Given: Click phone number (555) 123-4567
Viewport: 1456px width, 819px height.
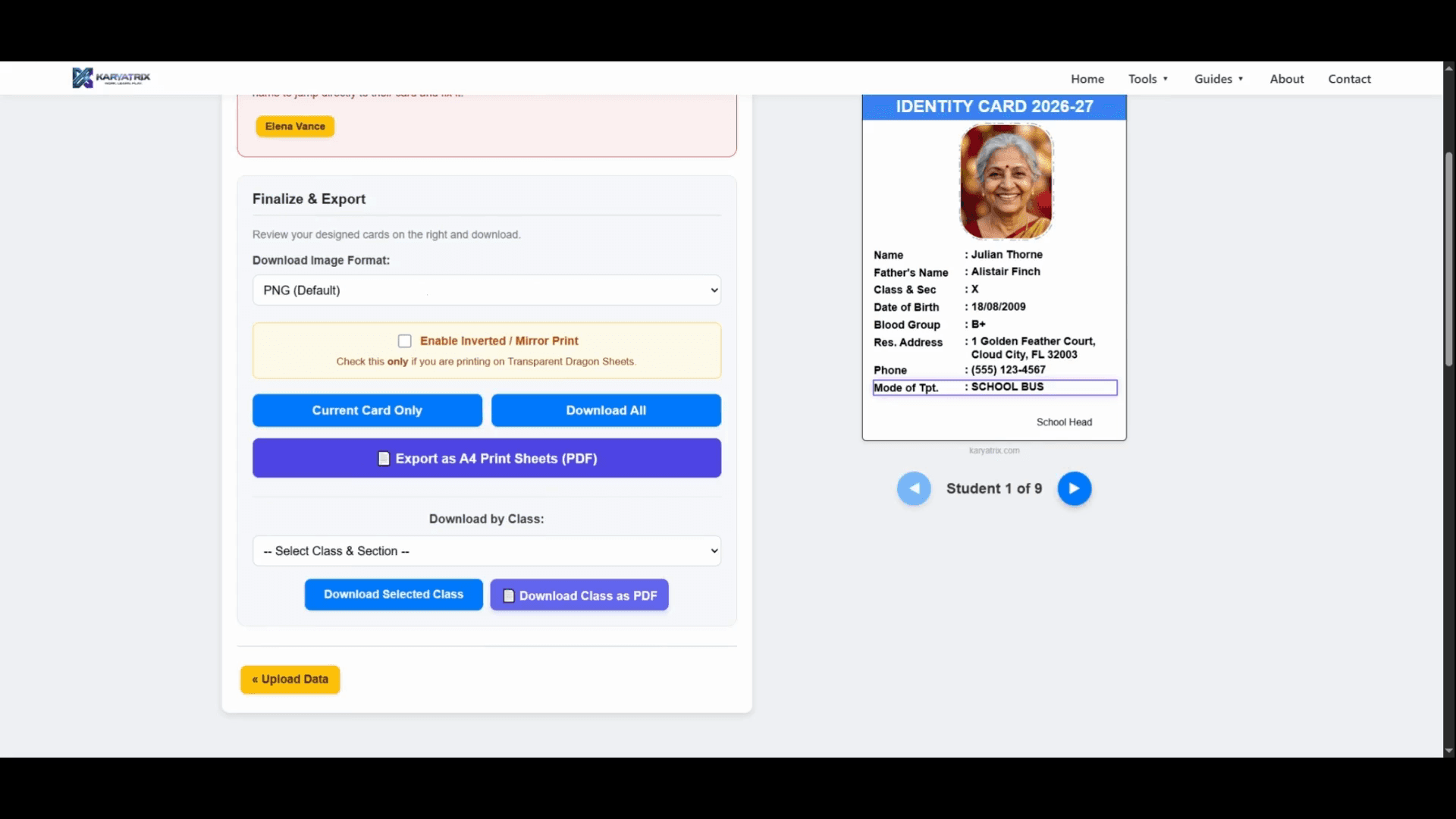Looking at the screenshot, I should tap(1008, 370).
